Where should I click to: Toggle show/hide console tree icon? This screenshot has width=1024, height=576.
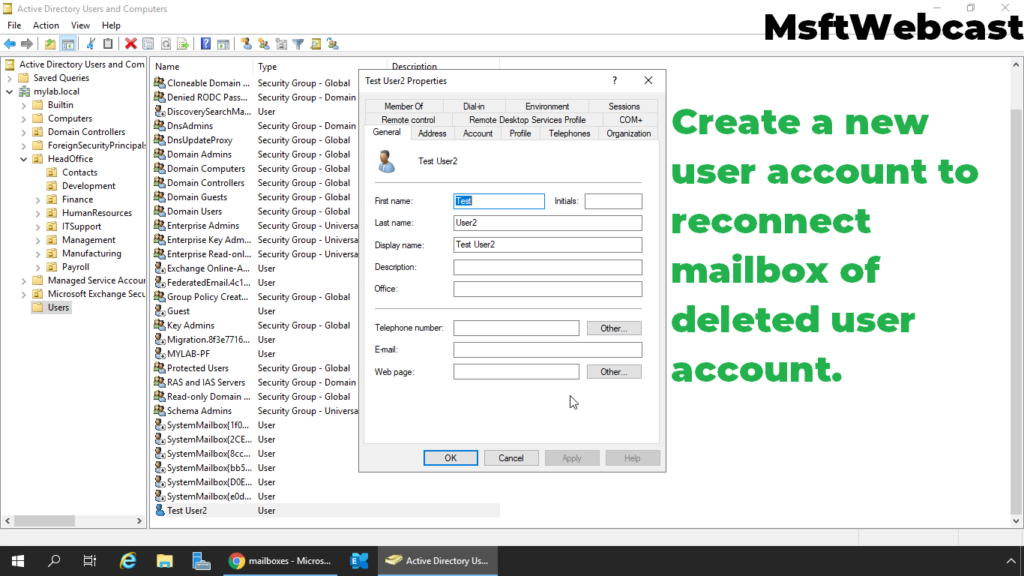pyautogui.click(x=67, y=44)
